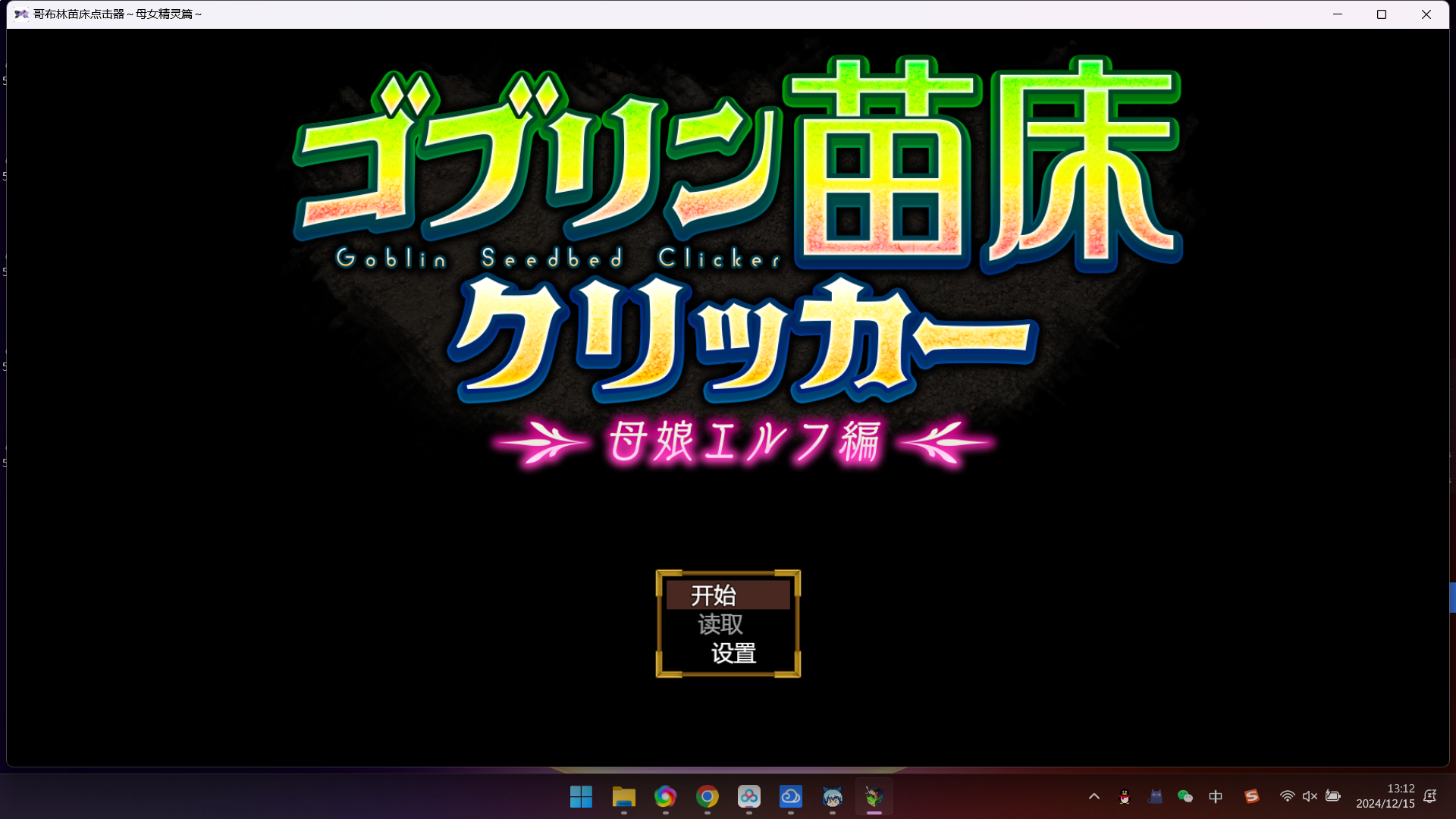Click the blue cat tray icon

pos(1155,796)
